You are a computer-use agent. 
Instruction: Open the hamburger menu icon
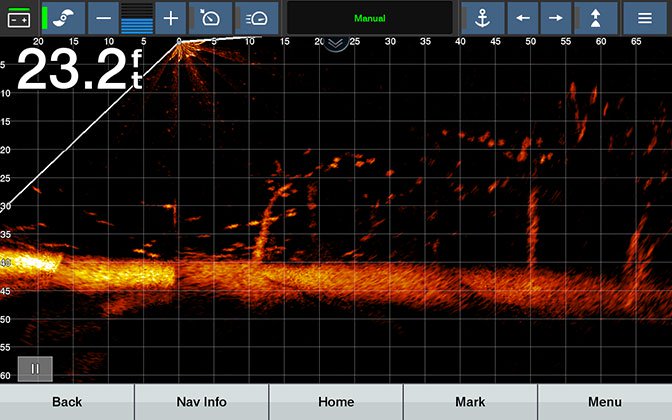[x=645, y=18]
